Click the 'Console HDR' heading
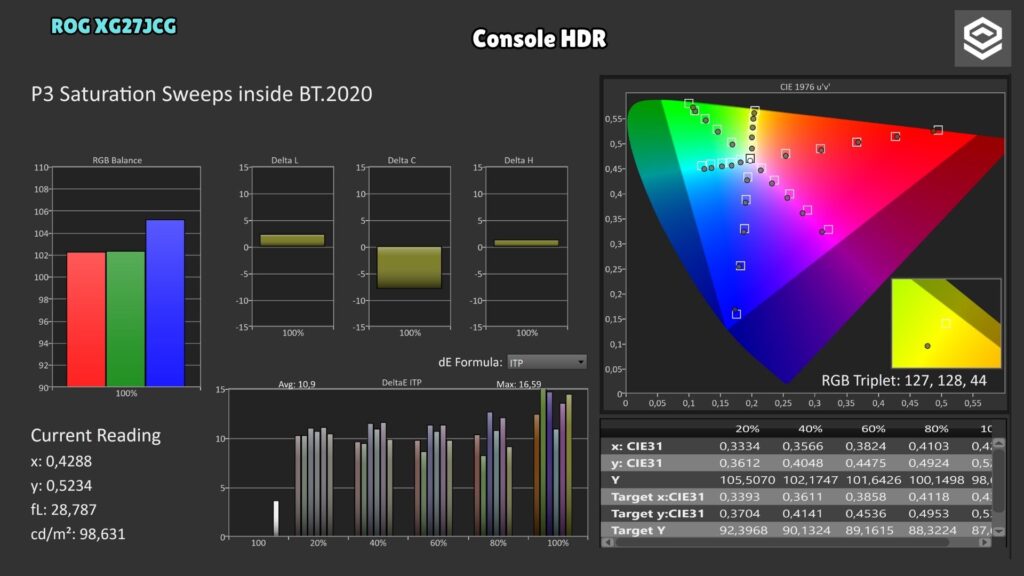Screen dimensions: 1024x576 tap(539, 39)
